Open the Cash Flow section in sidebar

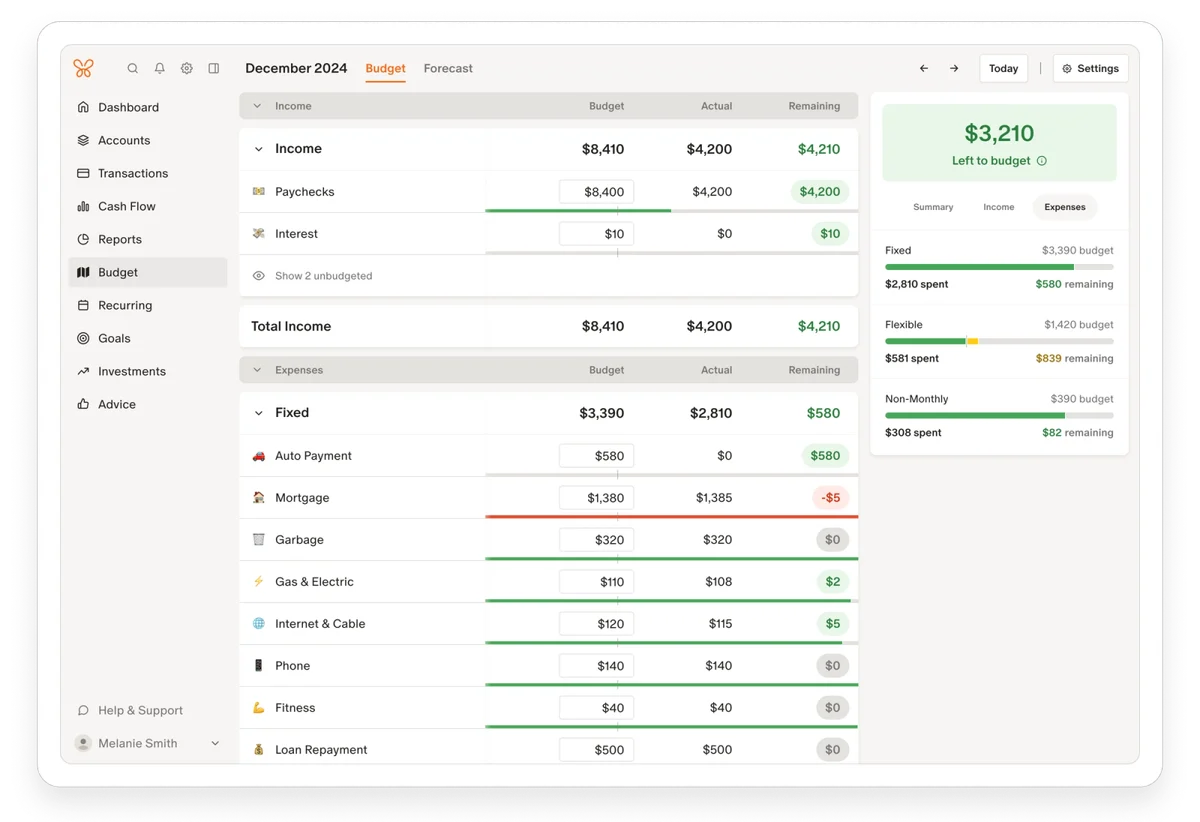(126, 206)
